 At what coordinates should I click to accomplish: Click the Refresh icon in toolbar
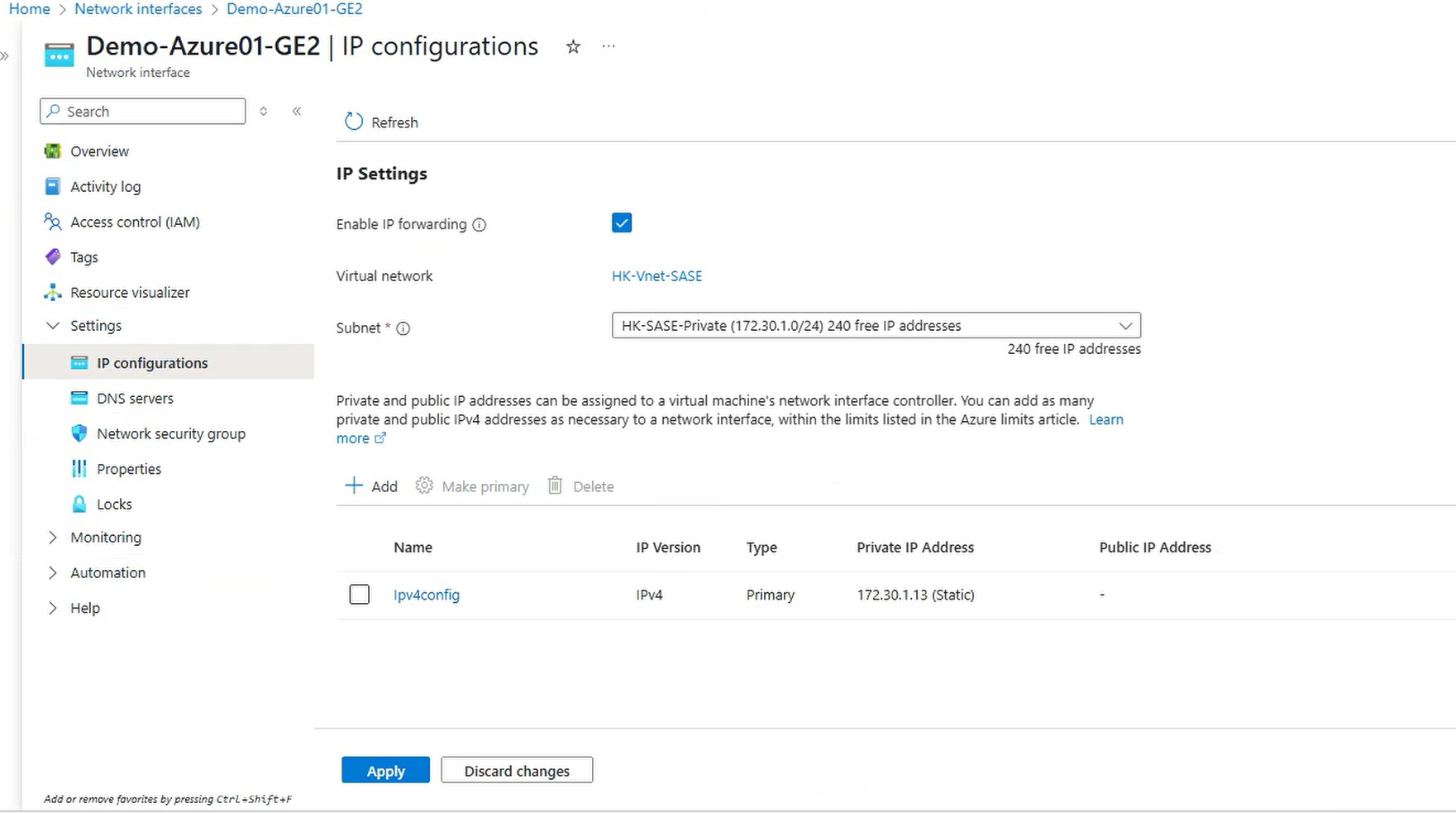pyautogui.click(x=354, y=122)
